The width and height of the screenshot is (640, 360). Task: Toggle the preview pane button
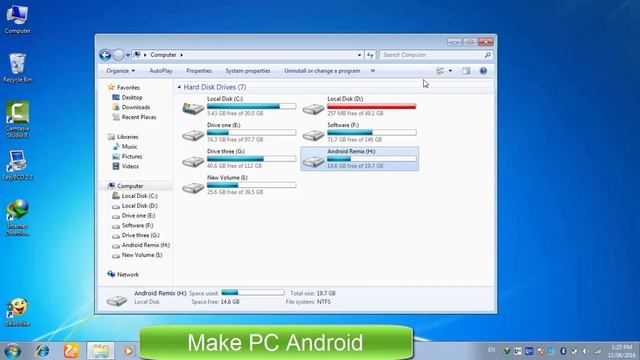click(x=466, y=71)
